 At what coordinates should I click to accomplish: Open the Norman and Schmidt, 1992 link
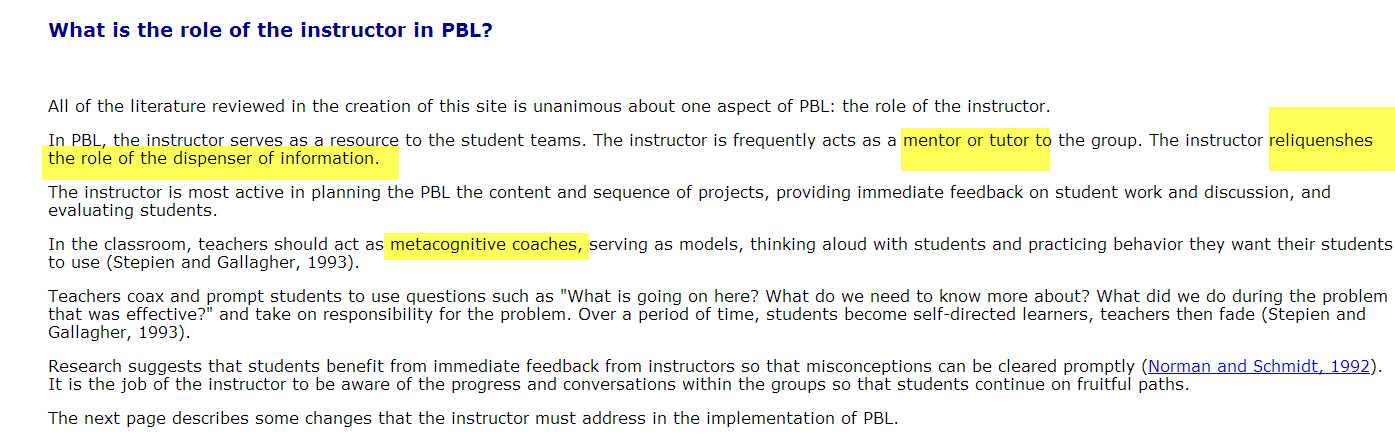point(1258,367)
